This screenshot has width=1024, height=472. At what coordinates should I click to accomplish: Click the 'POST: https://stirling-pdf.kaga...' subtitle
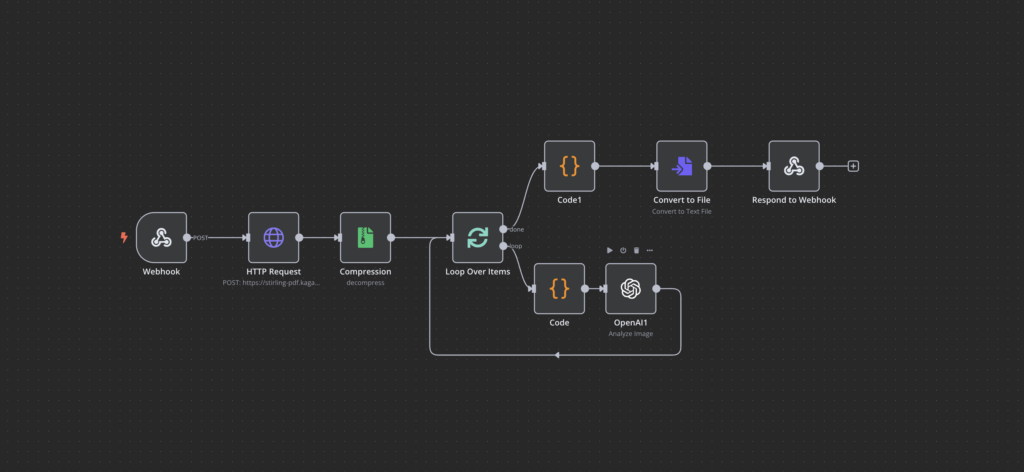(272, 283)
